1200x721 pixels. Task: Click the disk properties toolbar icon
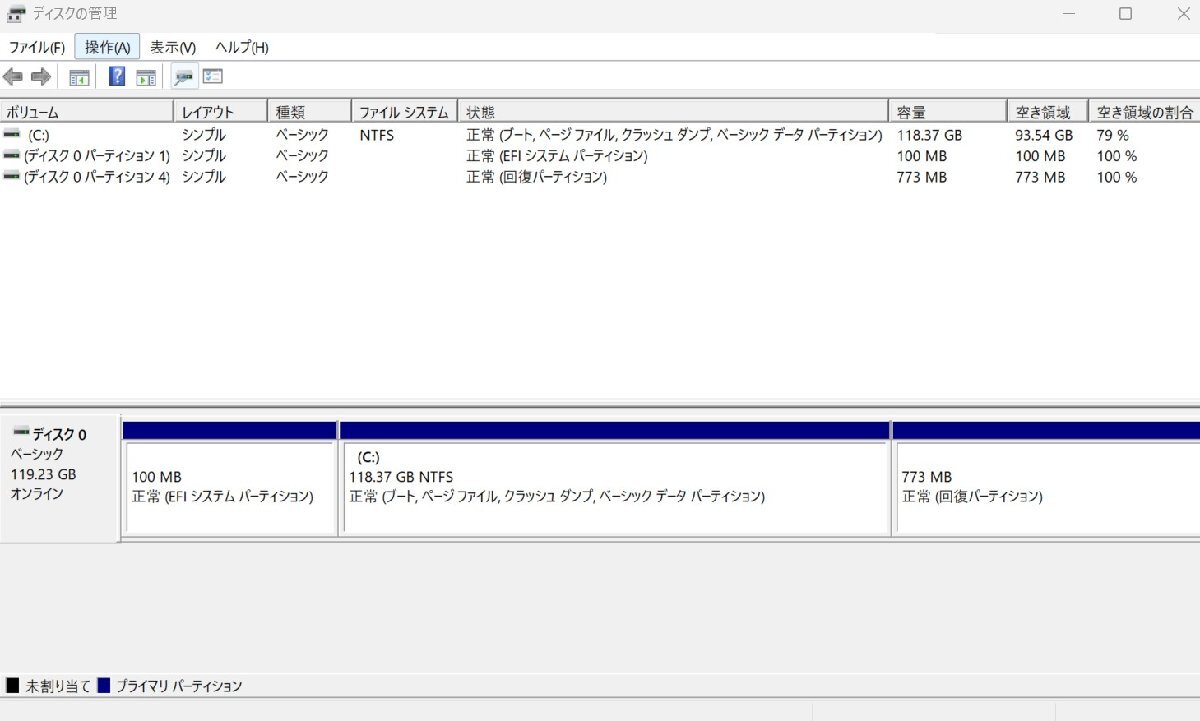[x=182, y=76]
